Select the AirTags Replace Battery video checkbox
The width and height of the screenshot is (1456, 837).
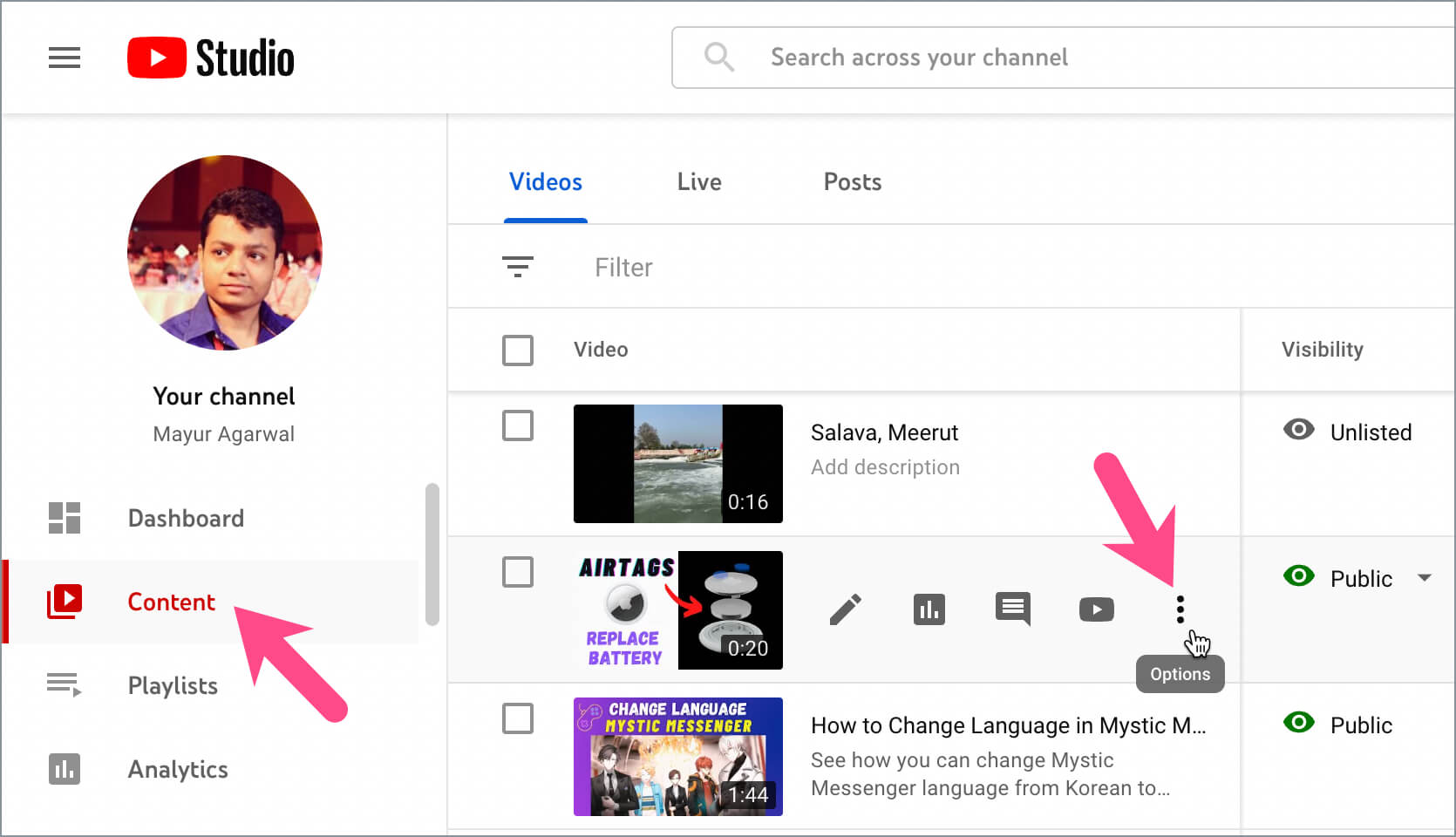click(518, 573)
